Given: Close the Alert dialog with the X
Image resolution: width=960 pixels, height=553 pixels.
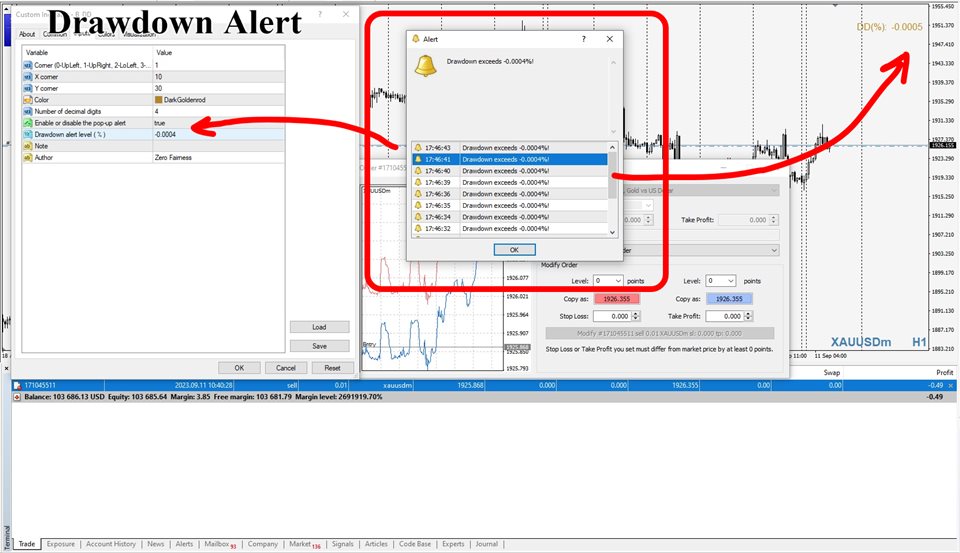Looking at the screenshot, I should pos(610,39).
